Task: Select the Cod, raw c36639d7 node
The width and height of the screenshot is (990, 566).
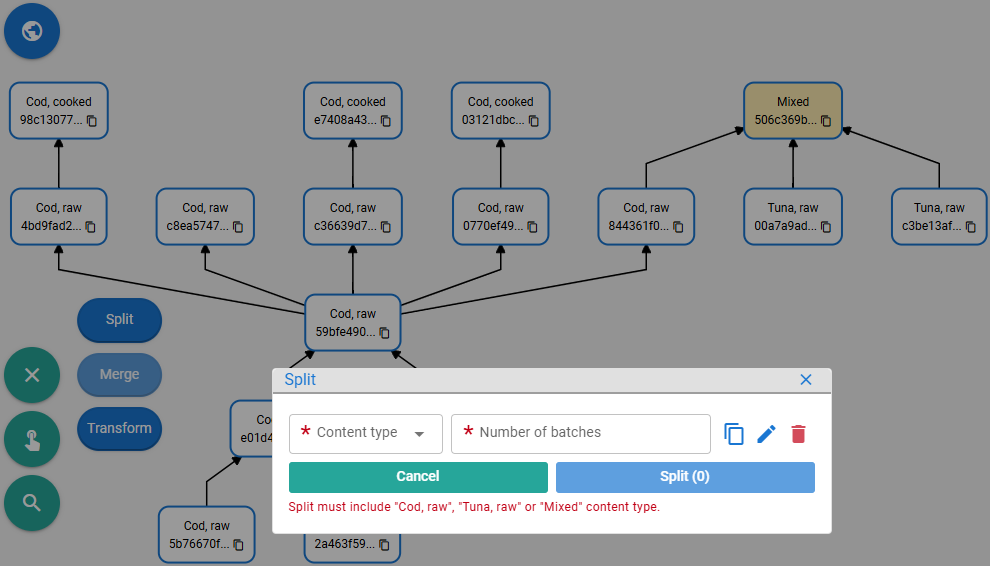Action: click(x=353, y=217)
